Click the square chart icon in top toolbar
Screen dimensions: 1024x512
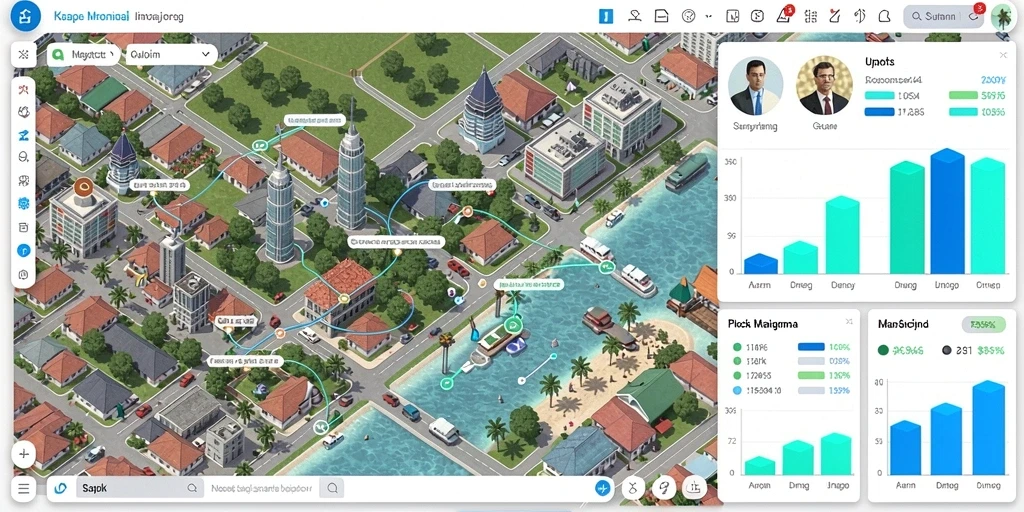point(733,16)
